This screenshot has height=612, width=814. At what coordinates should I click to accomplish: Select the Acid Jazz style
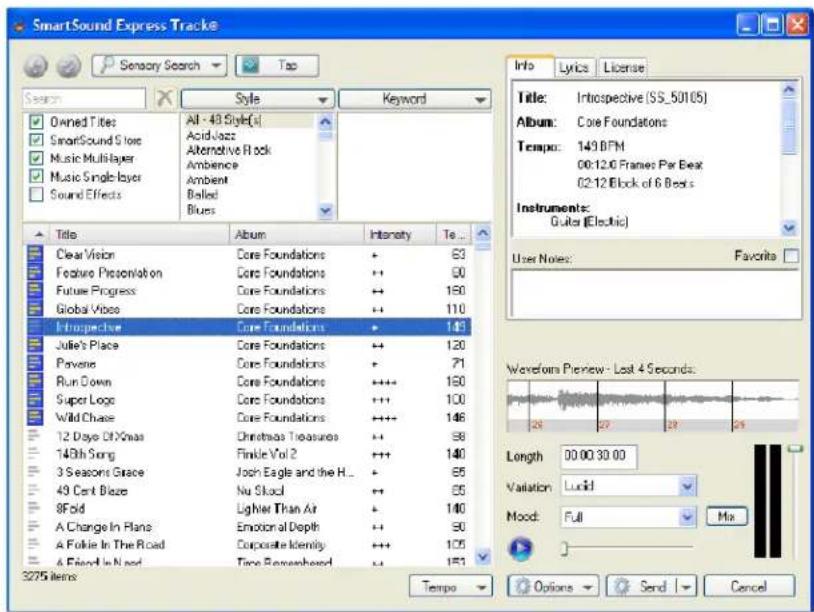[211, 135]
